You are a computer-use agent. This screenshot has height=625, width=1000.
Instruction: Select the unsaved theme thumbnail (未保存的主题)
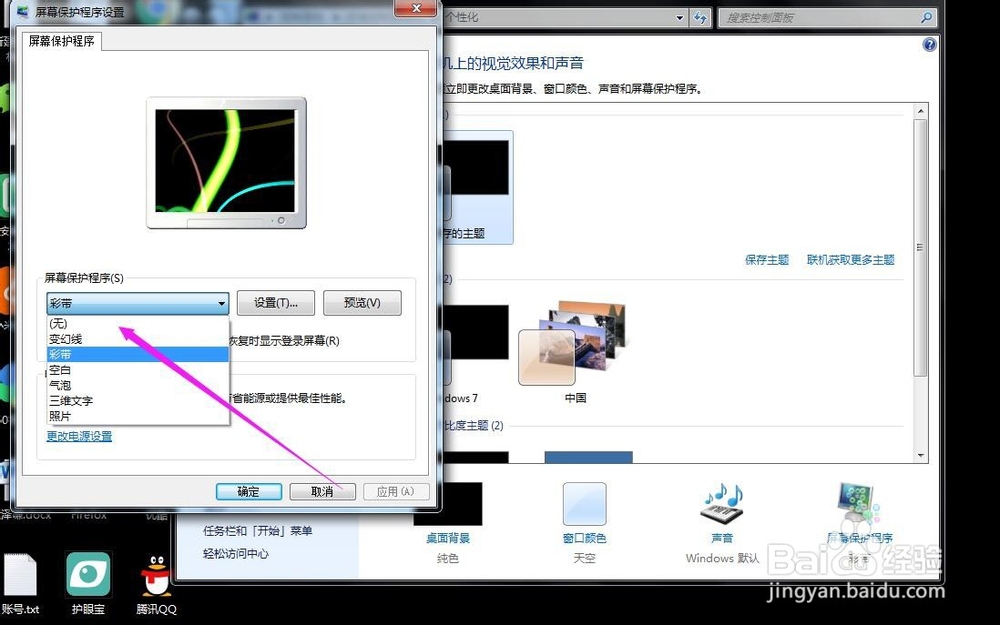[x=476, y=188]
